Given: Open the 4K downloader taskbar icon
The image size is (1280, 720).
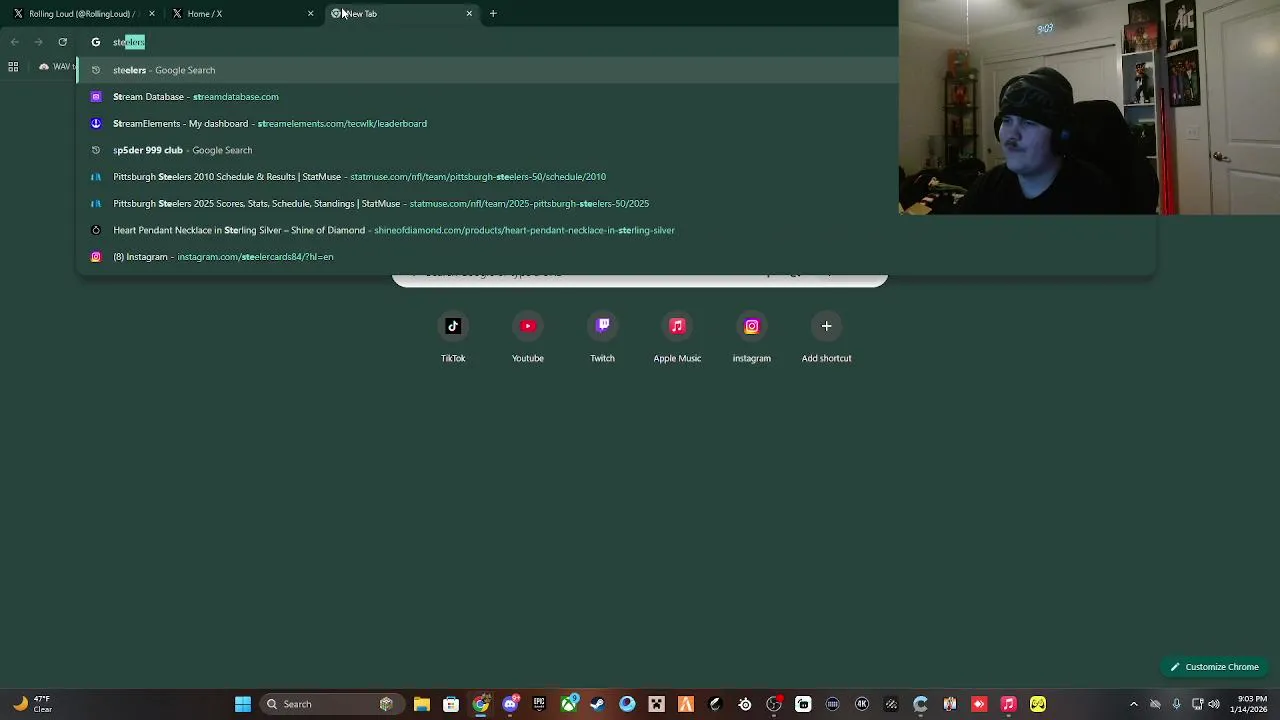Looking at the screenshot, I should (x=862, y=704).
